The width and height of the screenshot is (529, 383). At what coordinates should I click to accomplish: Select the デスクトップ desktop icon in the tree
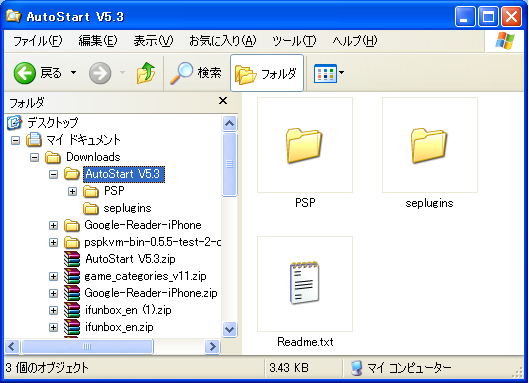(x=14, y=123)
